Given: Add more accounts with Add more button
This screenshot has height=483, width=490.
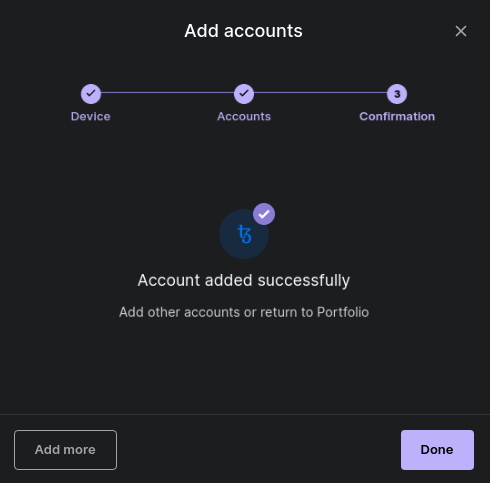Looking at the screenshot, I should tap(65, 450).
